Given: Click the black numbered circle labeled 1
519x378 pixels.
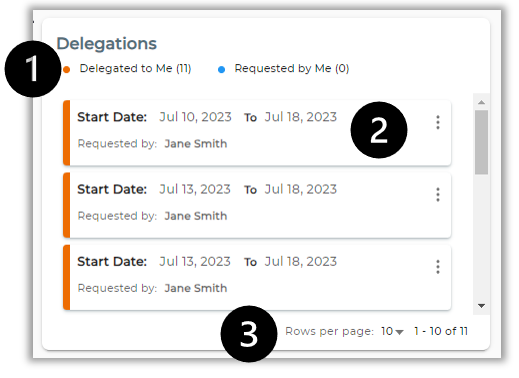Looking at the screenshot, I should pyautogui.click(x=33, y=69).
